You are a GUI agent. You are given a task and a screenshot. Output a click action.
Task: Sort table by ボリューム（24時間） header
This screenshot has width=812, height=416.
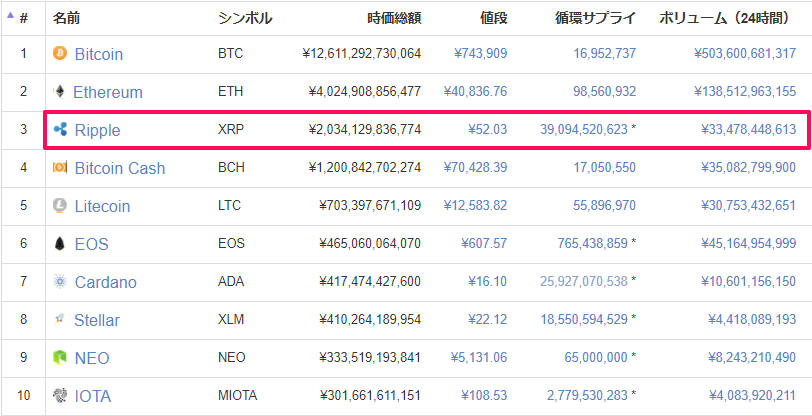tap(724, 18)
